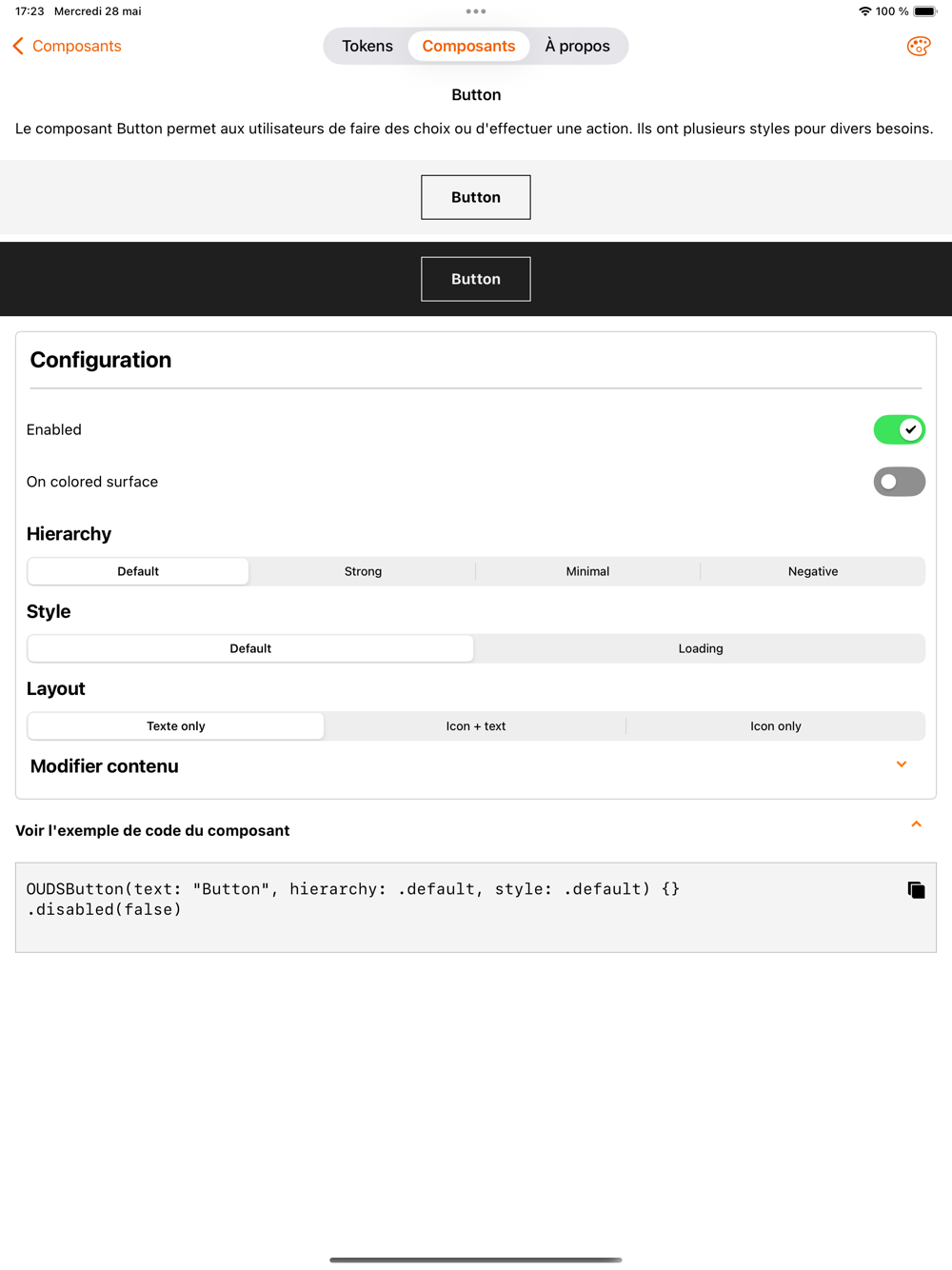
Task: Select the Loading style segment
Action: pyautogui.click(x=701, y=648)
